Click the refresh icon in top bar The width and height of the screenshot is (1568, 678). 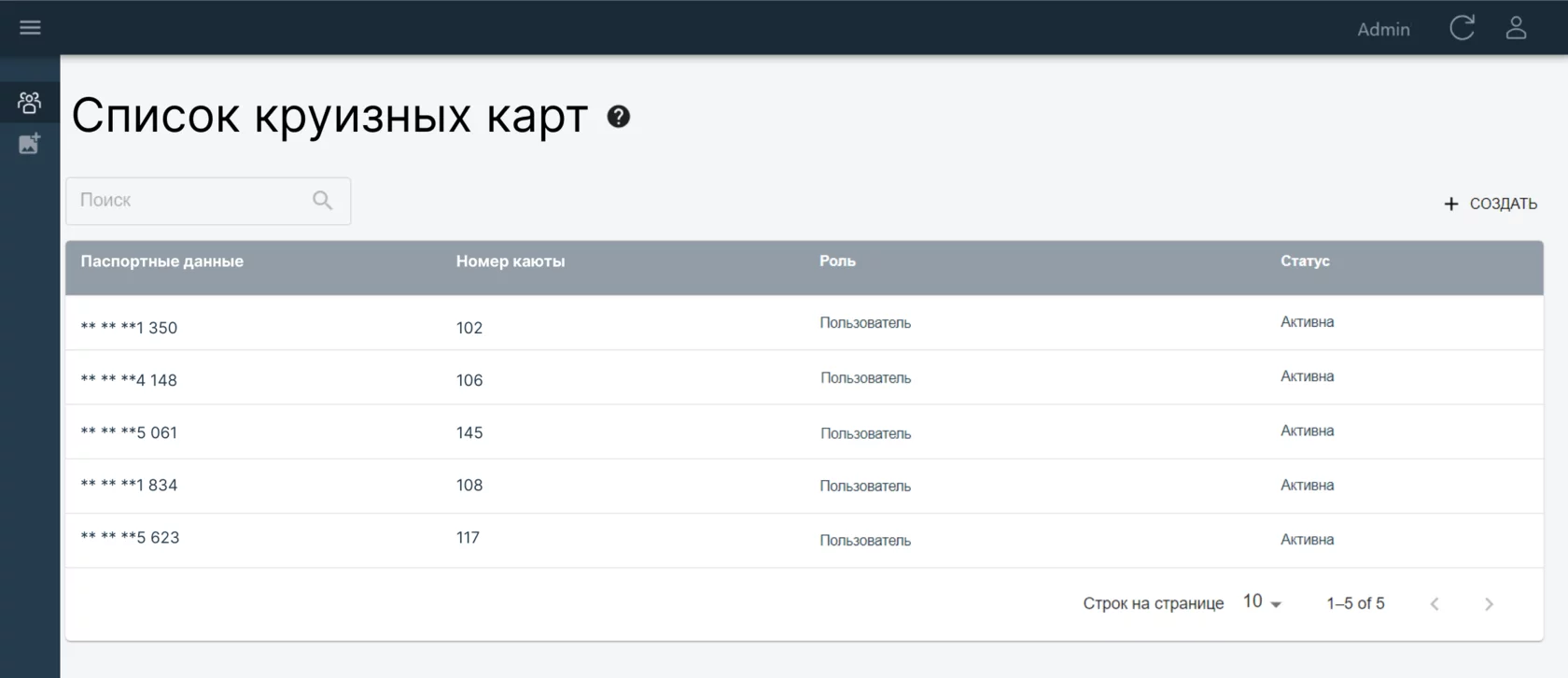1462,28
